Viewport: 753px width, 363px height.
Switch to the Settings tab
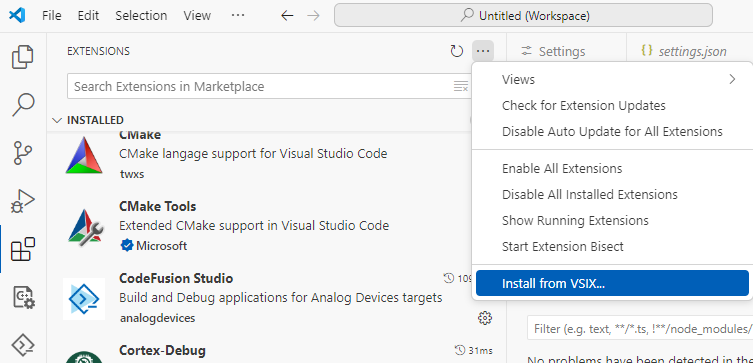554,51
